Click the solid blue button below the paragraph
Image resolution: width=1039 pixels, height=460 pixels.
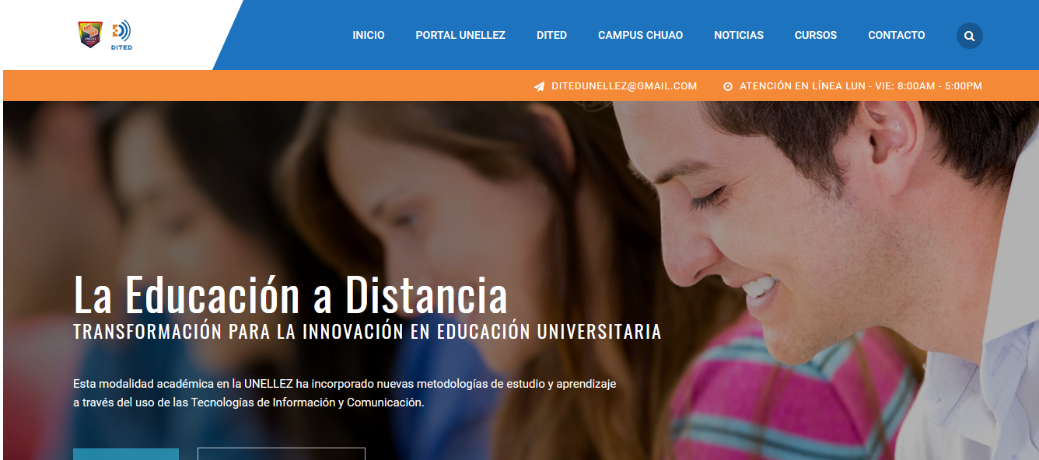pyautogui.click(x=126, y=454)
